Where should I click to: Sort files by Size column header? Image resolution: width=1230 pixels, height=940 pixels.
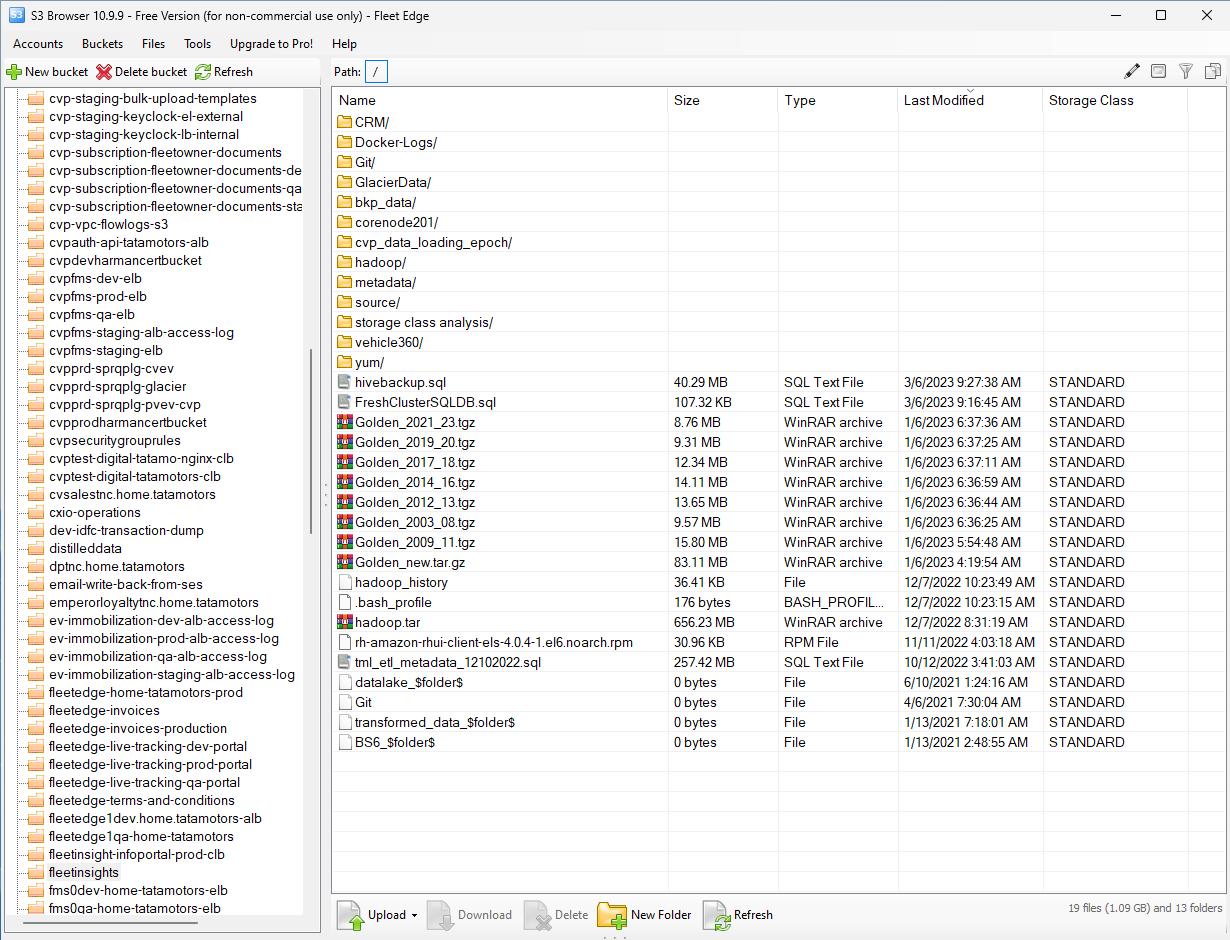687,100
